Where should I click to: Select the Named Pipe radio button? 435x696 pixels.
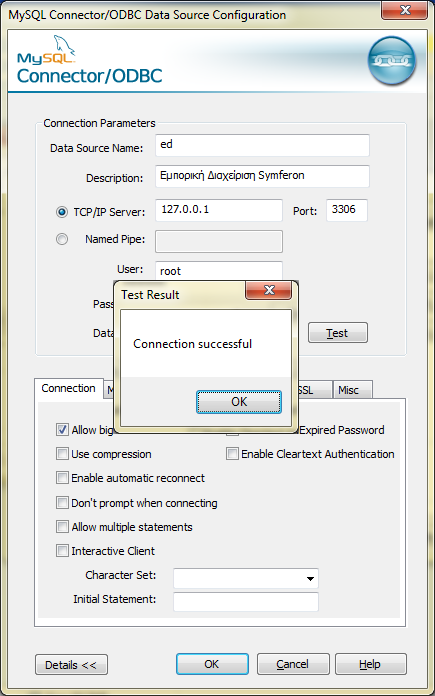click(x=62, y=239)
